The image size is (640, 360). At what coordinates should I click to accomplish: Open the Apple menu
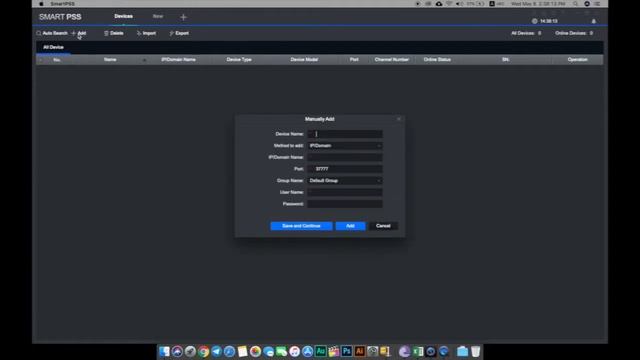41,4
